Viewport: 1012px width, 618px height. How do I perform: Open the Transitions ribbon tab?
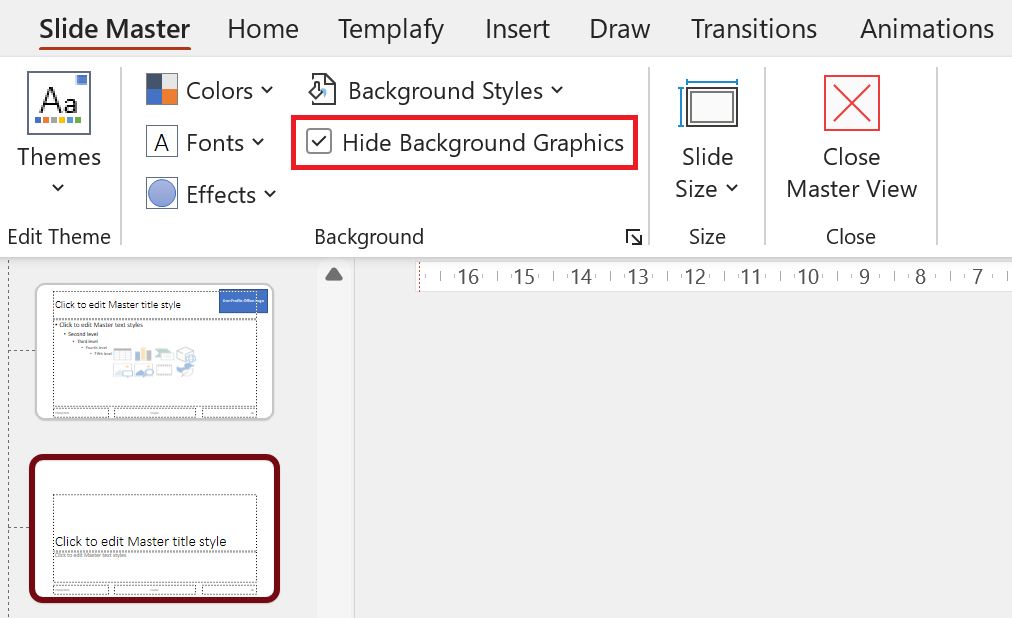pyautogui.click(x=753, y=28)
